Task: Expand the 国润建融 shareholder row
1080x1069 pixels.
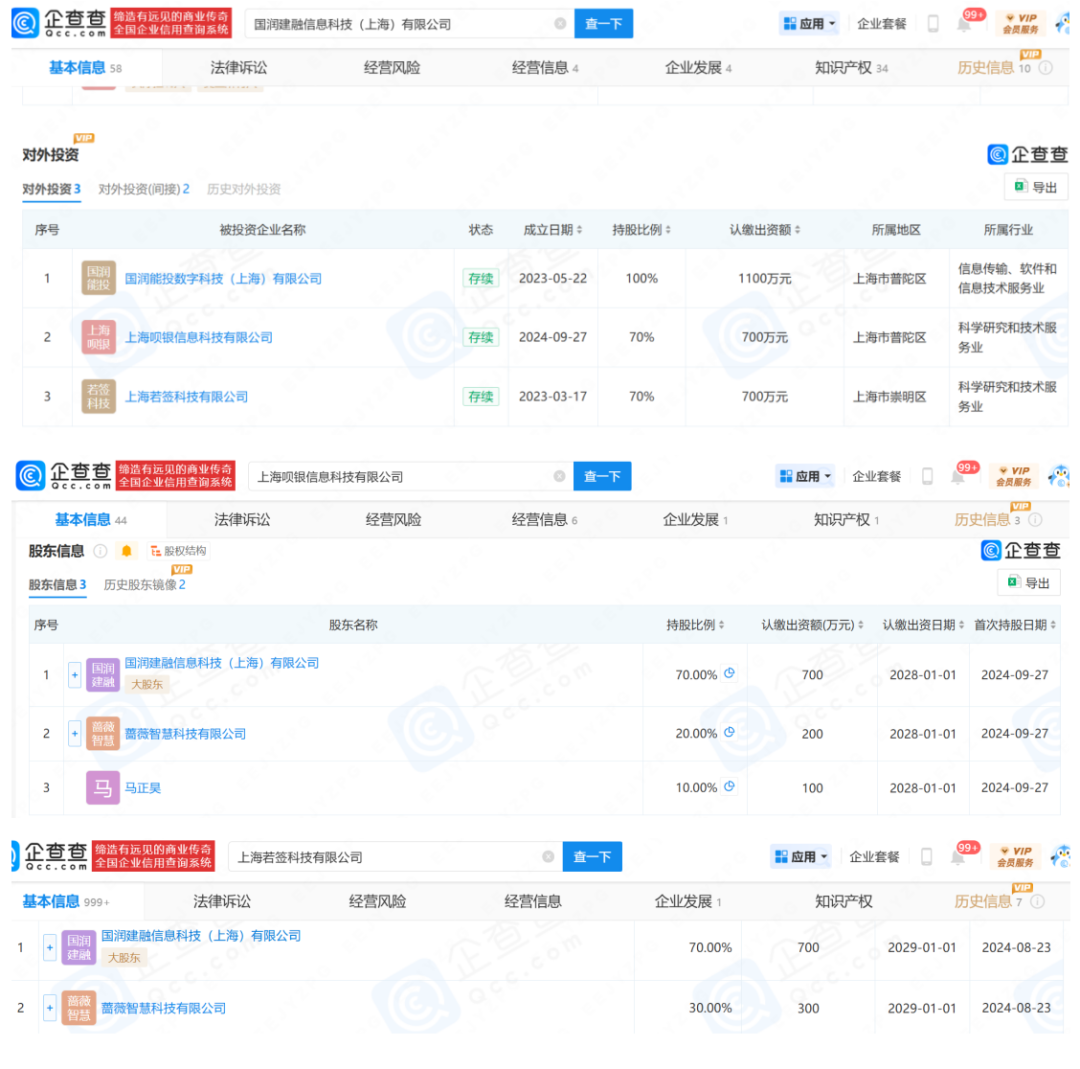Action: pos(75,675)
